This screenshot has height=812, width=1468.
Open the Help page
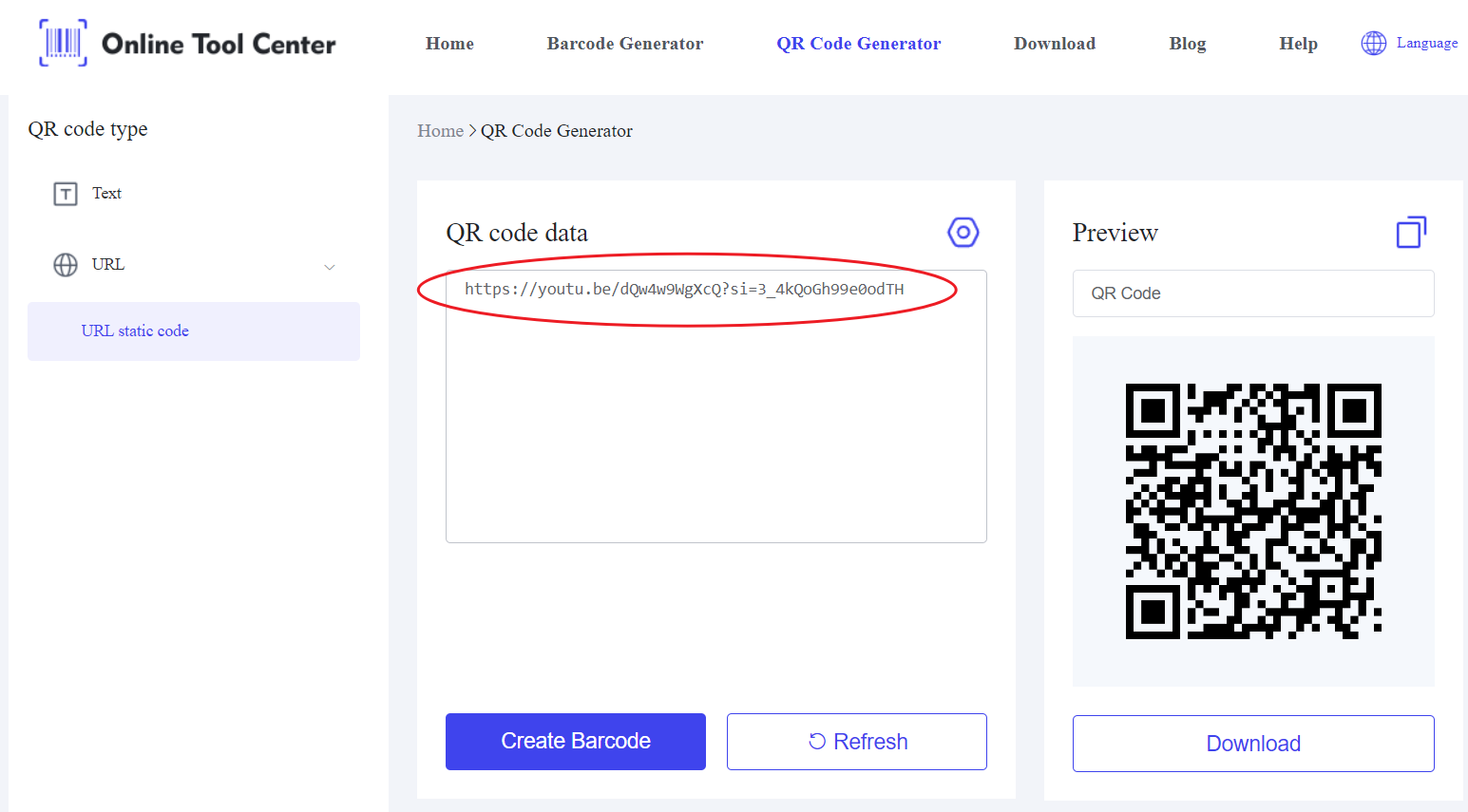pyautogui.click(x=1298, y=44)
